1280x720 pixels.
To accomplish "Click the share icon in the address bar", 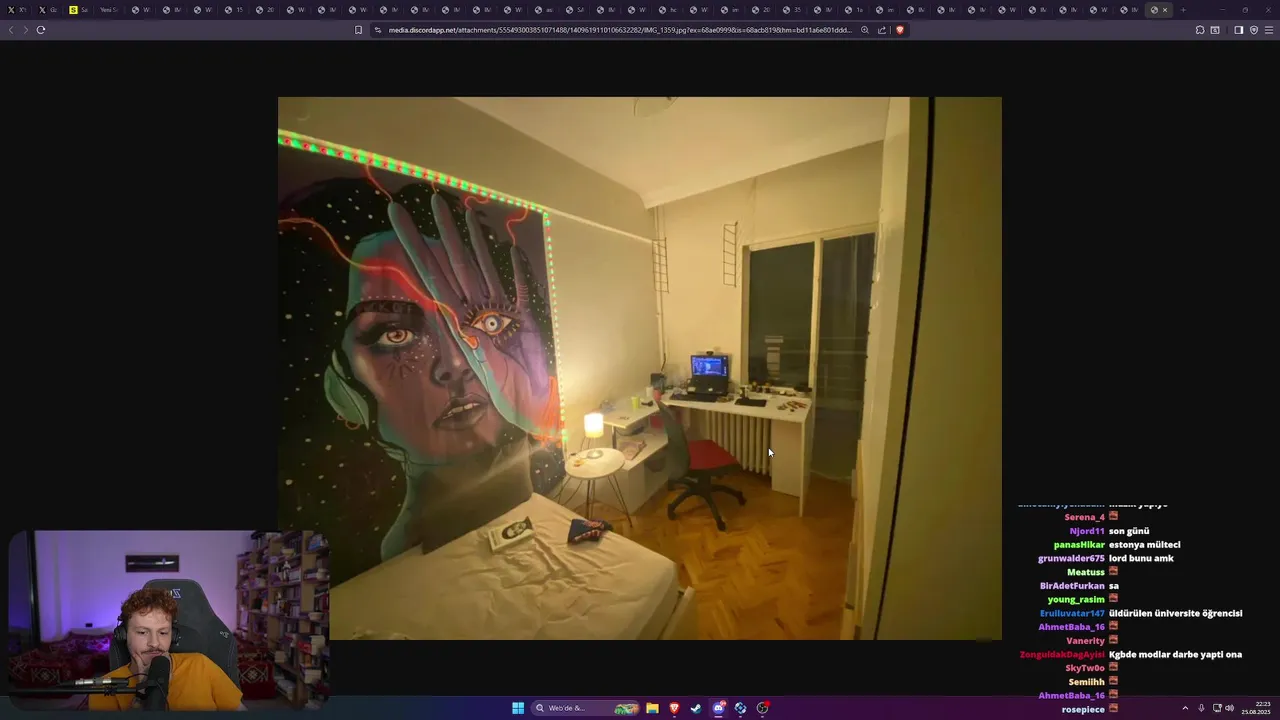I will pos(882,30).
